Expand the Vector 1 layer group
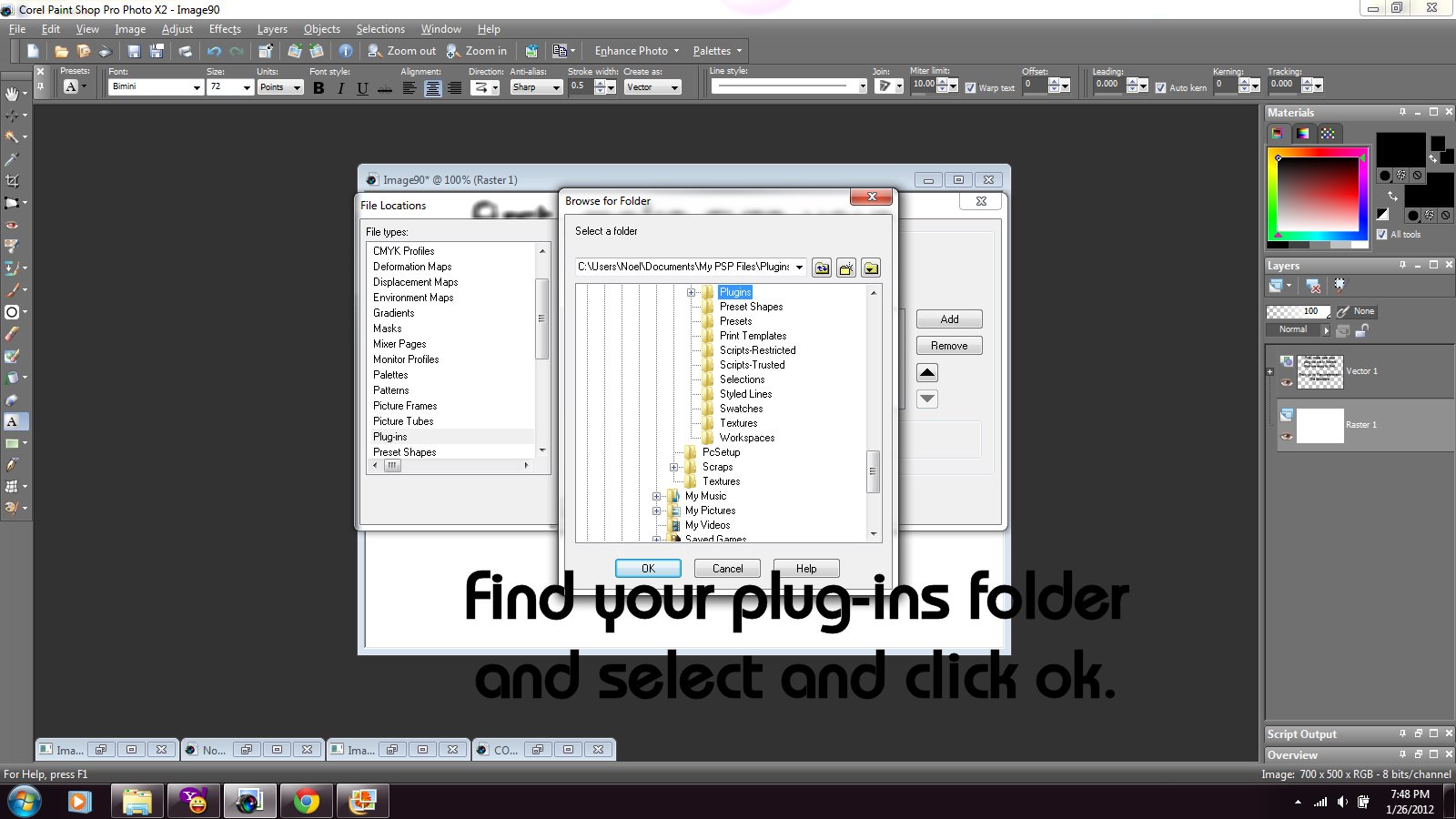1456x819 pixels. [1269, 371]
